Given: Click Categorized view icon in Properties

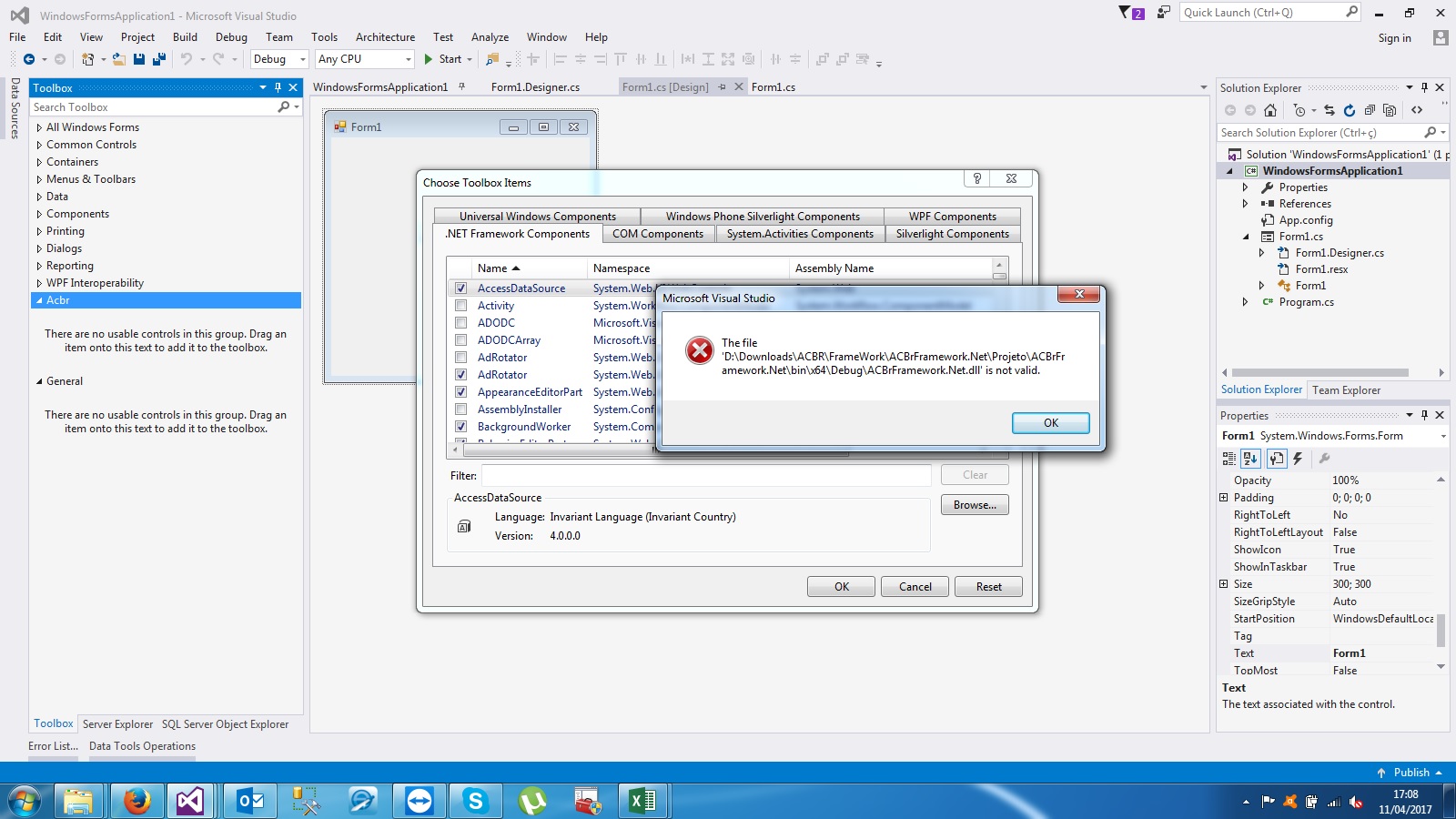Looking at the screenshot, I should (x=1229, y=459).
